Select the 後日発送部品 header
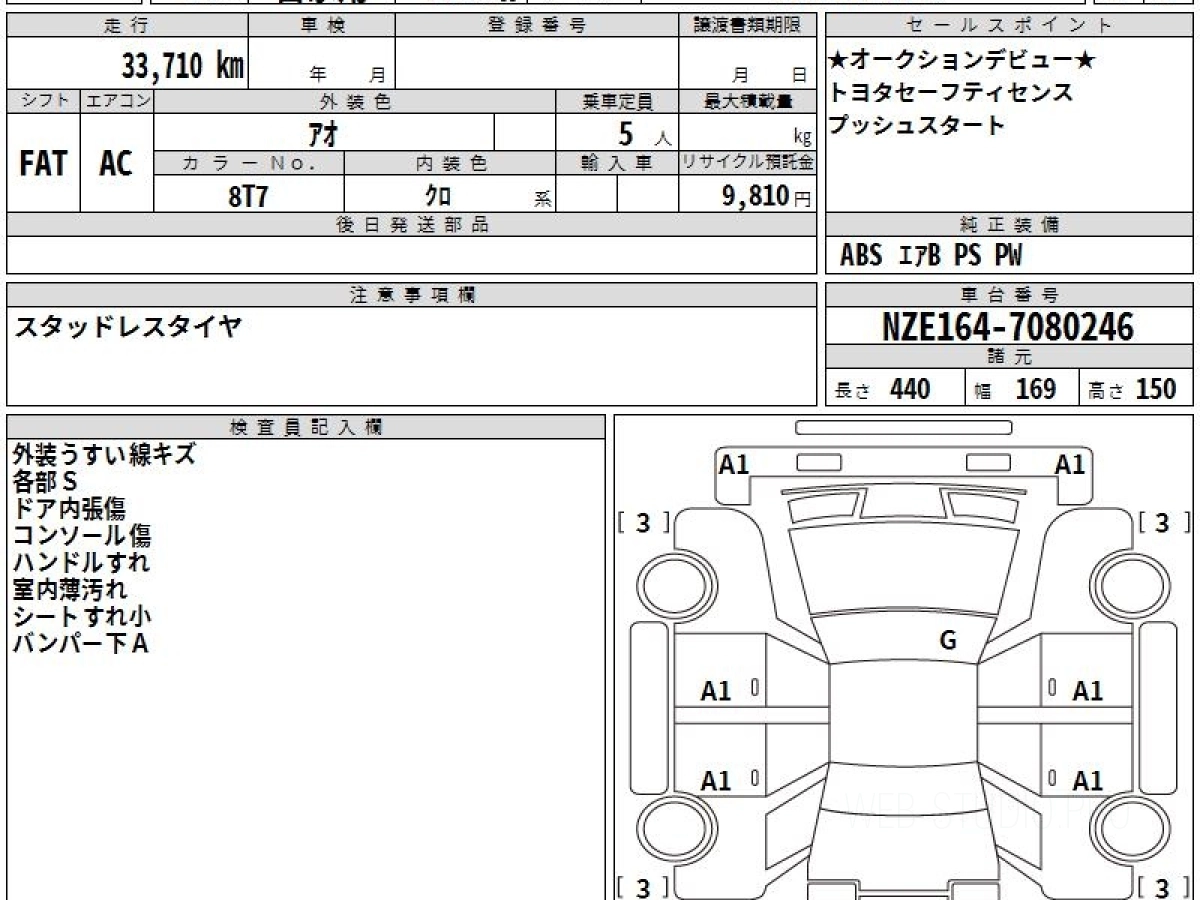This screenshot has width=1200, height=900. (x=411, y=225)
